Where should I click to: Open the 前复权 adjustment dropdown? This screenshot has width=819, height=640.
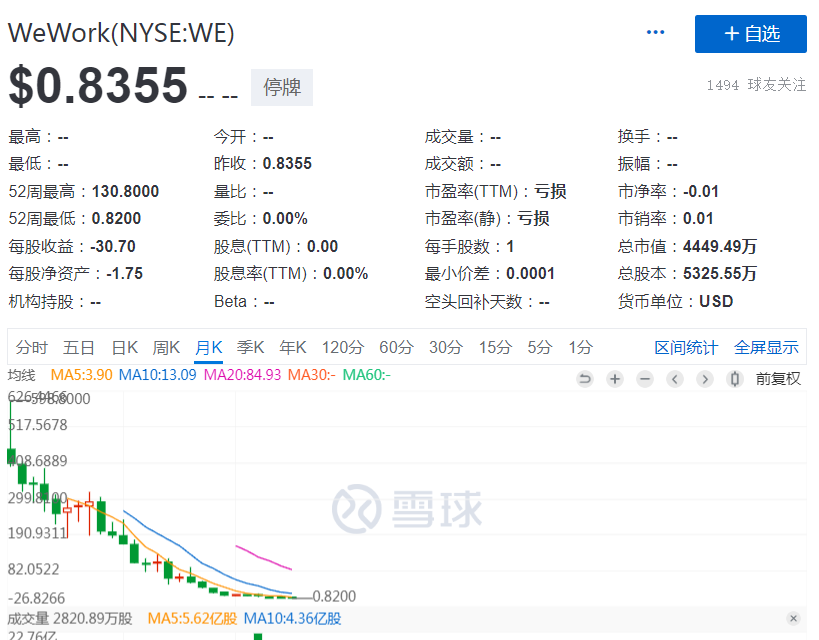click(778, 379)
